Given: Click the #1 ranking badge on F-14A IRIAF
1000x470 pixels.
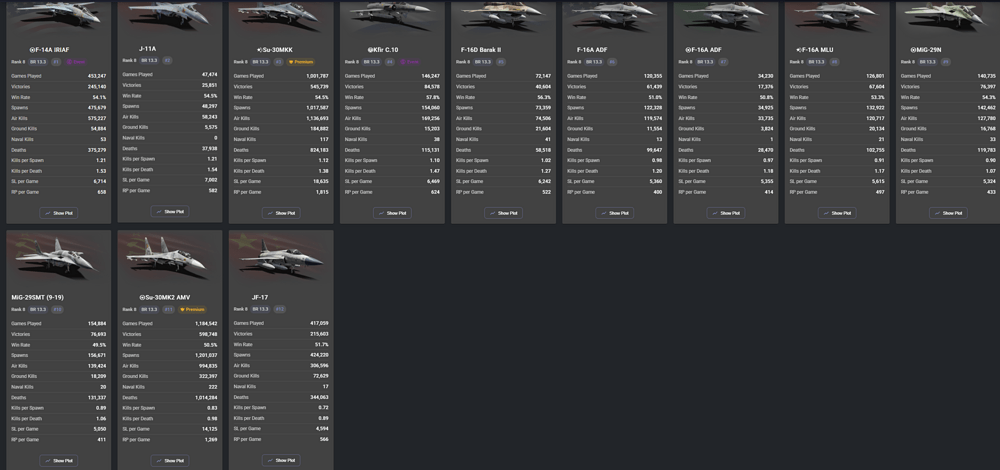Looking at the screenshot, I should pos(56,62).
